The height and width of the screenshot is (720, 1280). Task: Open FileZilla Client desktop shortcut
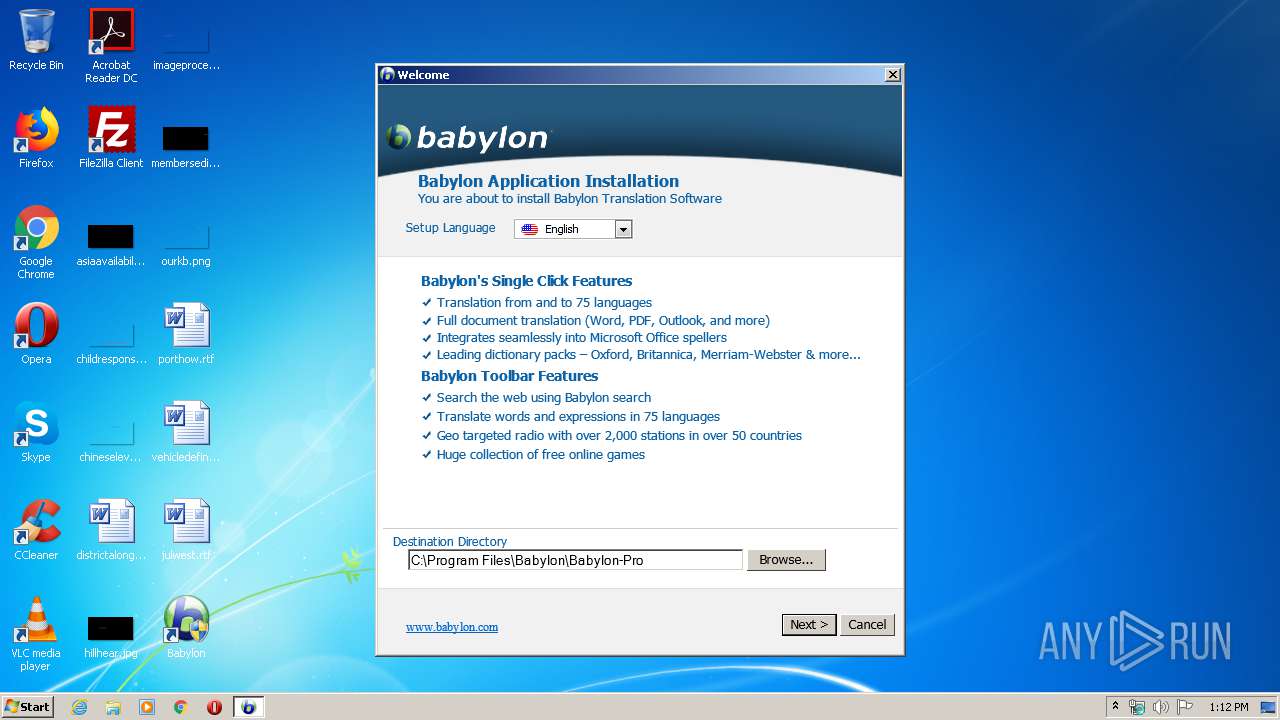[111, 138]
